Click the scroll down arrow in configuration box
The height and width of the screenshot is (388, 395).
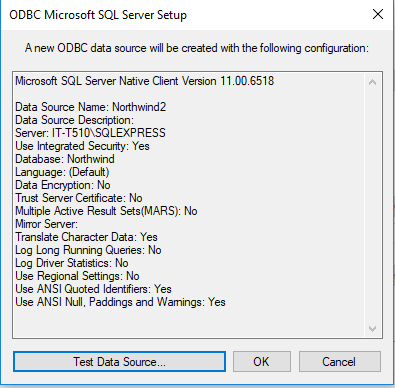372,329
